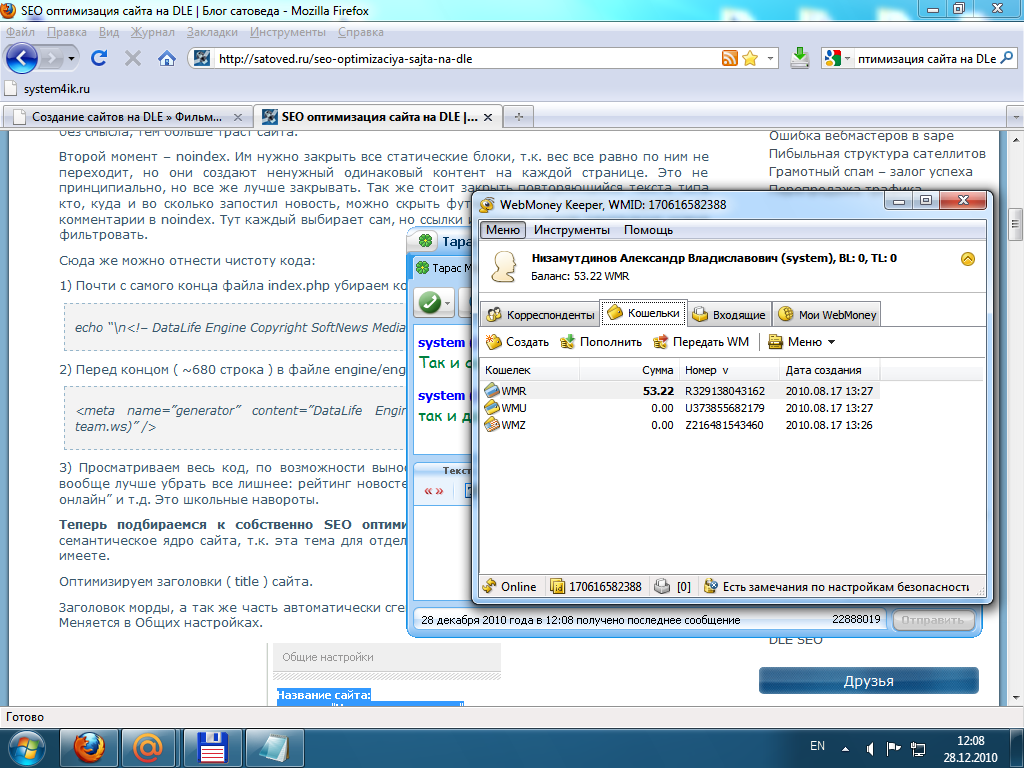1024x768 pixels.
Task: Open address bar history dropdown arrow
Action: [x=770, y=58]
